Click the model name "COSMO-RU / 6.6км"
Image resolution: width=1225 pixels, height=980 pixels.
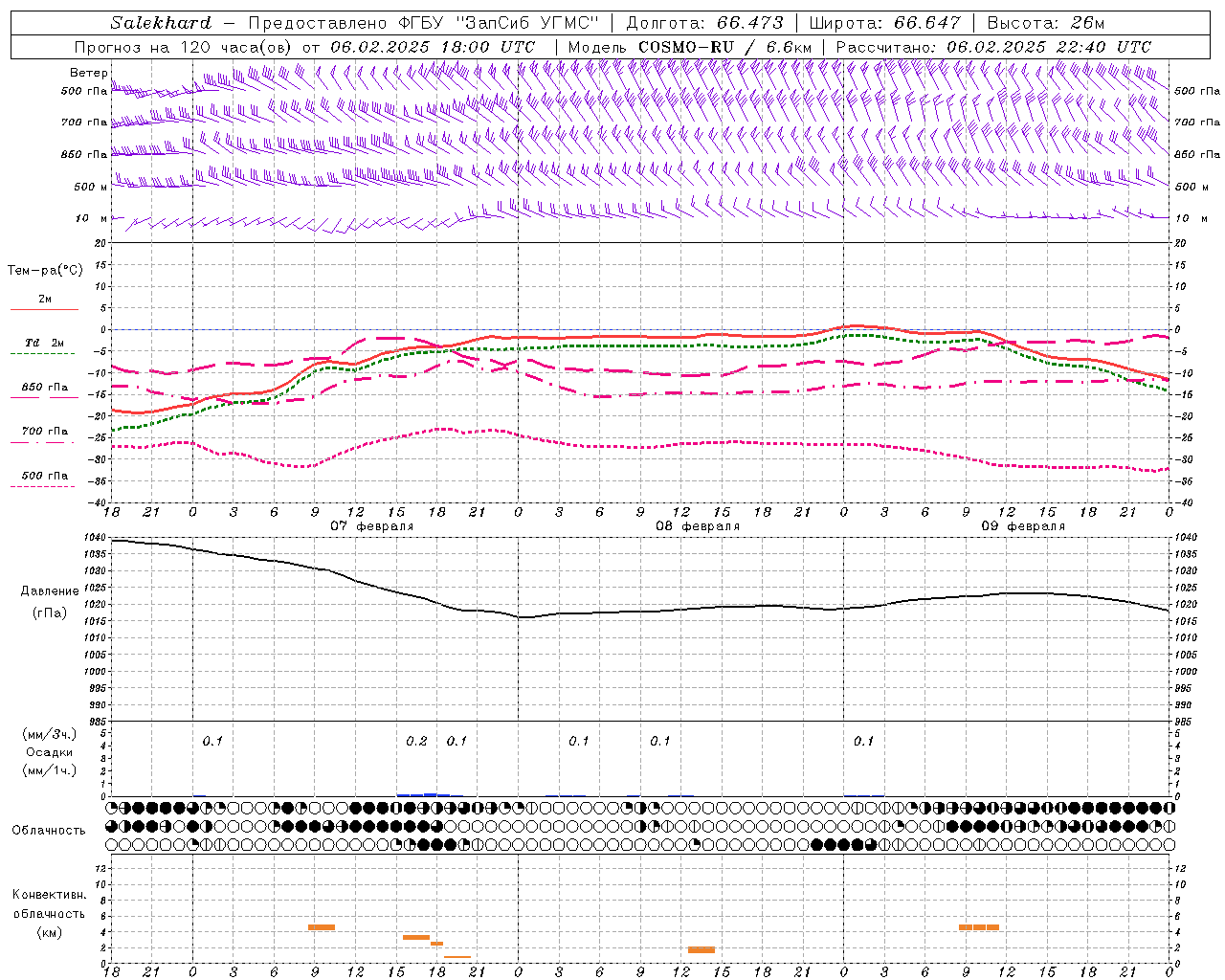pyautogui.click(x=724, y=47)
